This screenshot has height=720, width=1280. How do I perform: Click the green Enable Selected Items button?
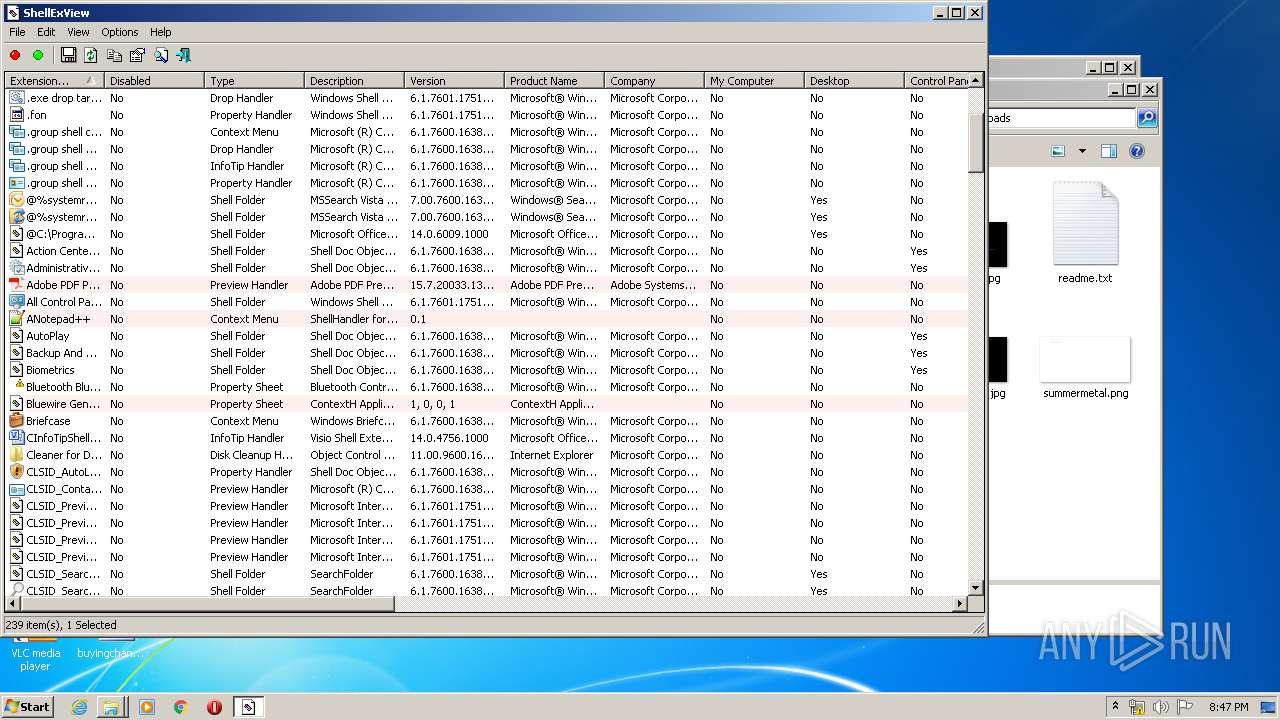point(38,55)
